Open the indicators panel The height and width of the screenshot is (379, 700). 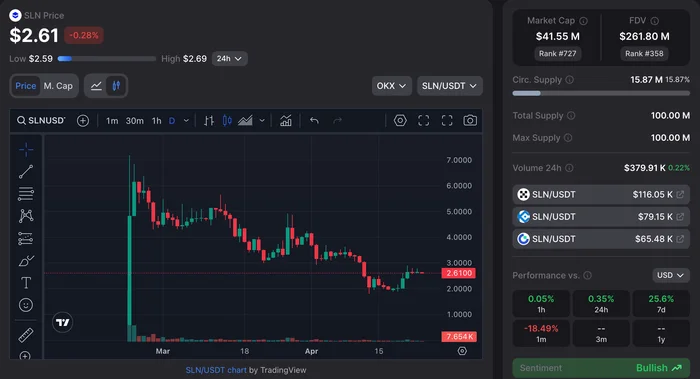click(286, 121)
